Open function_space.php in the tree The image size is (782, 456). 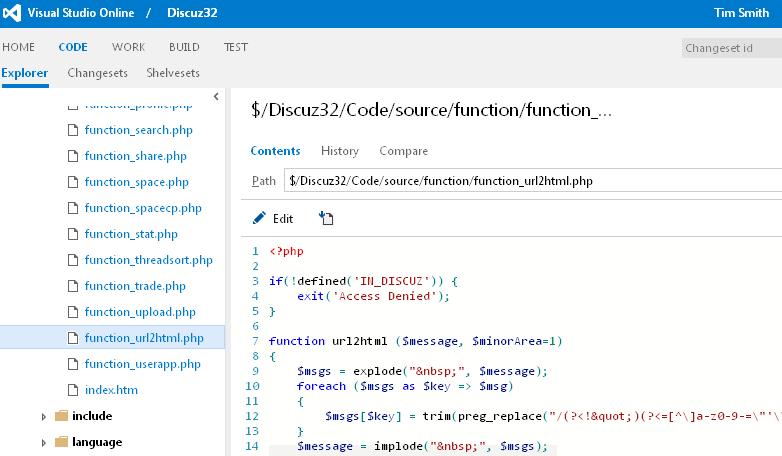tap(136, 182)
